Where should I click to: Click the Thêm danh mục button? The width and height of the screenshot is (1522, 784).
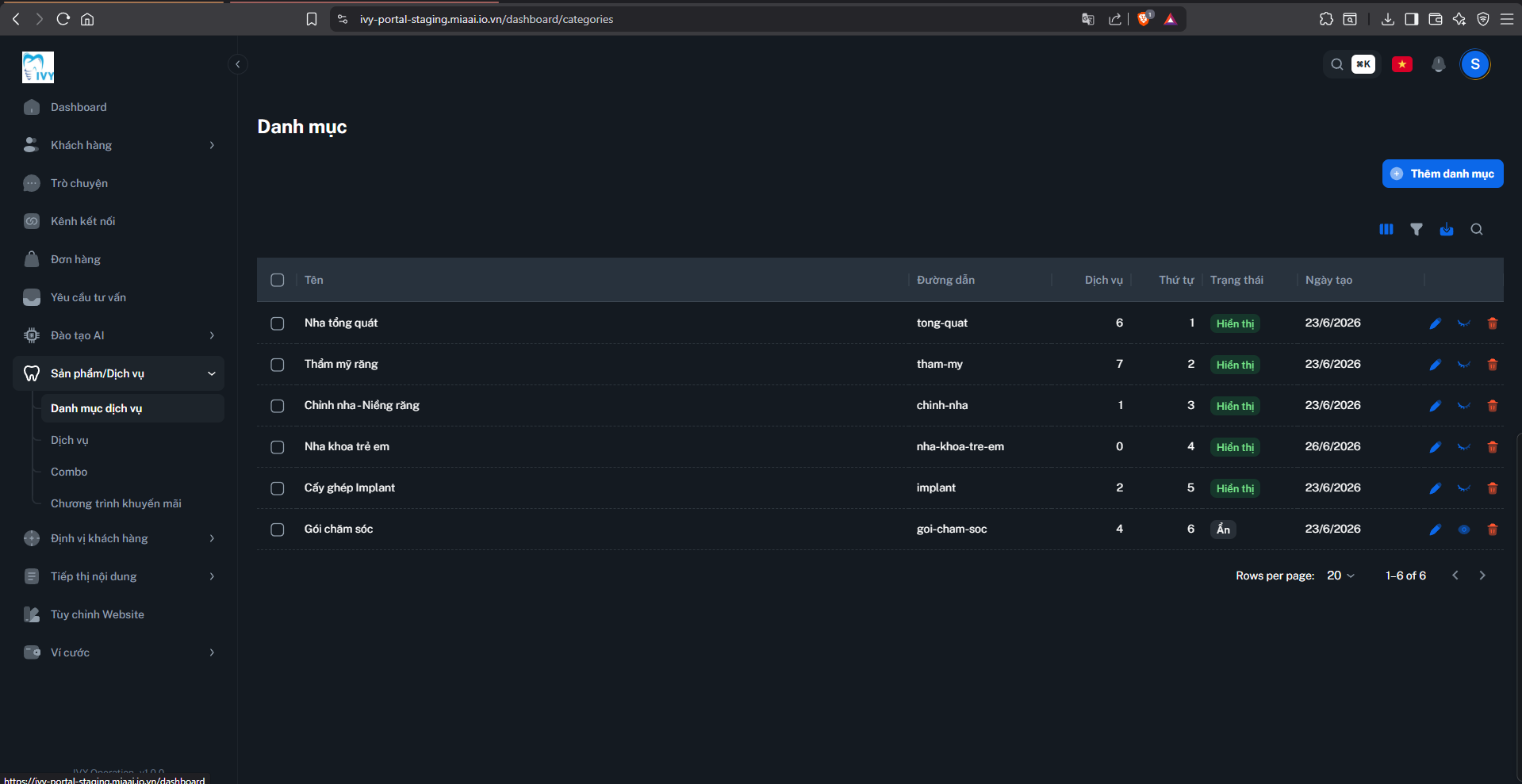click(1442, 174)
